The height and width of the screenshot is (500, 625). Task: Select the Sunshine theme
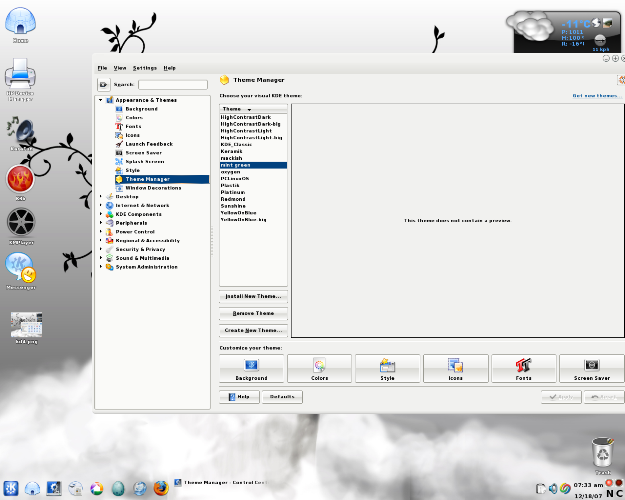tap(253, 206)
